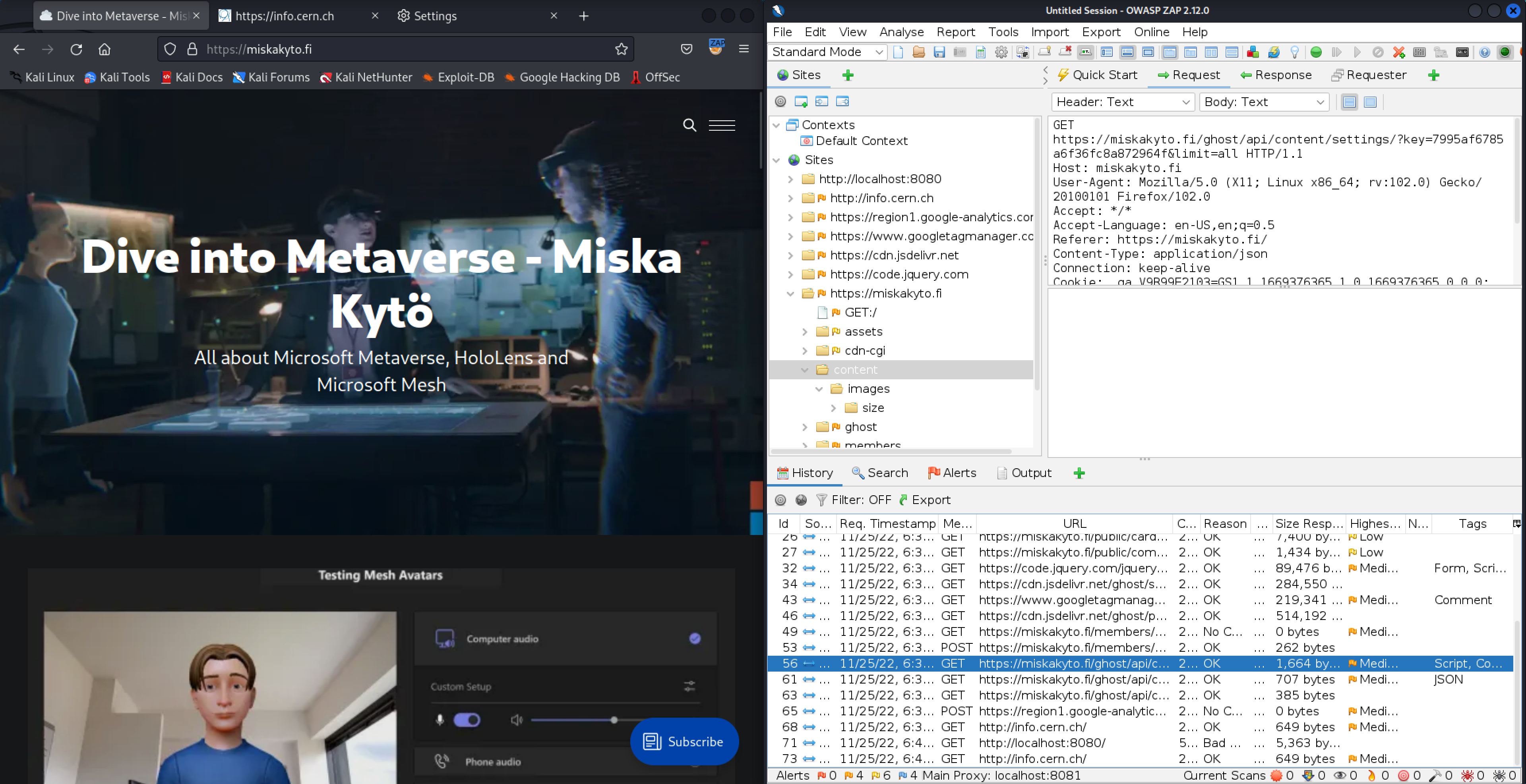Toggle combined header and body display button
The width and height of the screenshot is (1526, 784).
tap(1370, 102)
